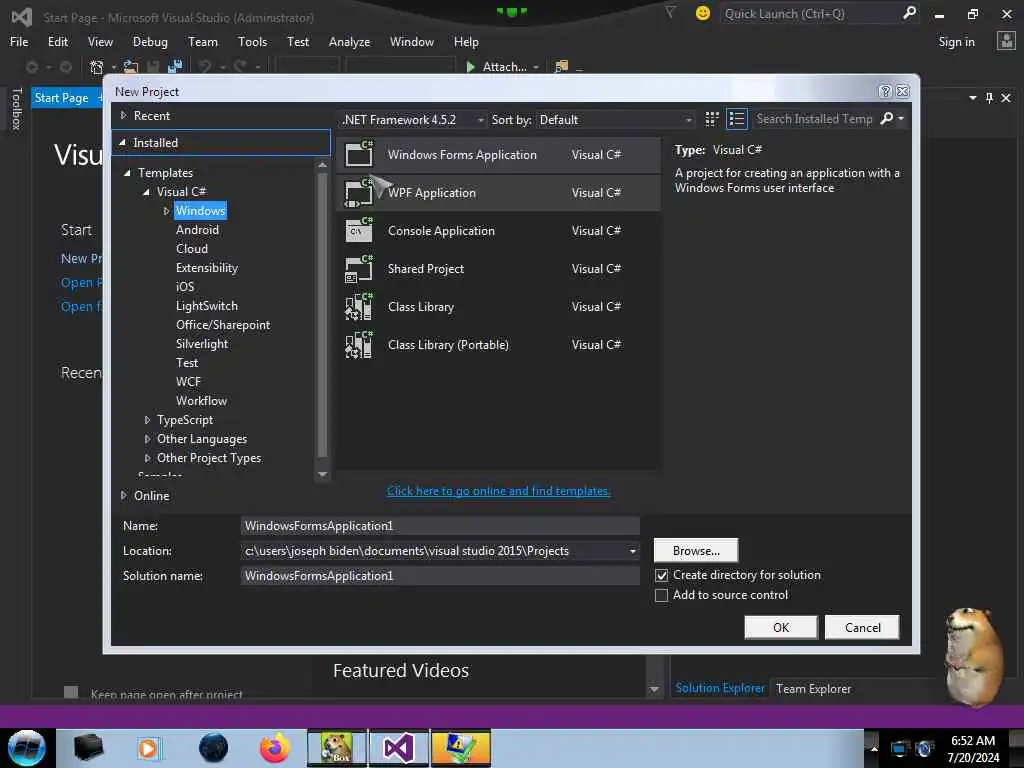Select the Class Library template icon
Screen dimensions: 1024x768
click(x=359, y=306)
